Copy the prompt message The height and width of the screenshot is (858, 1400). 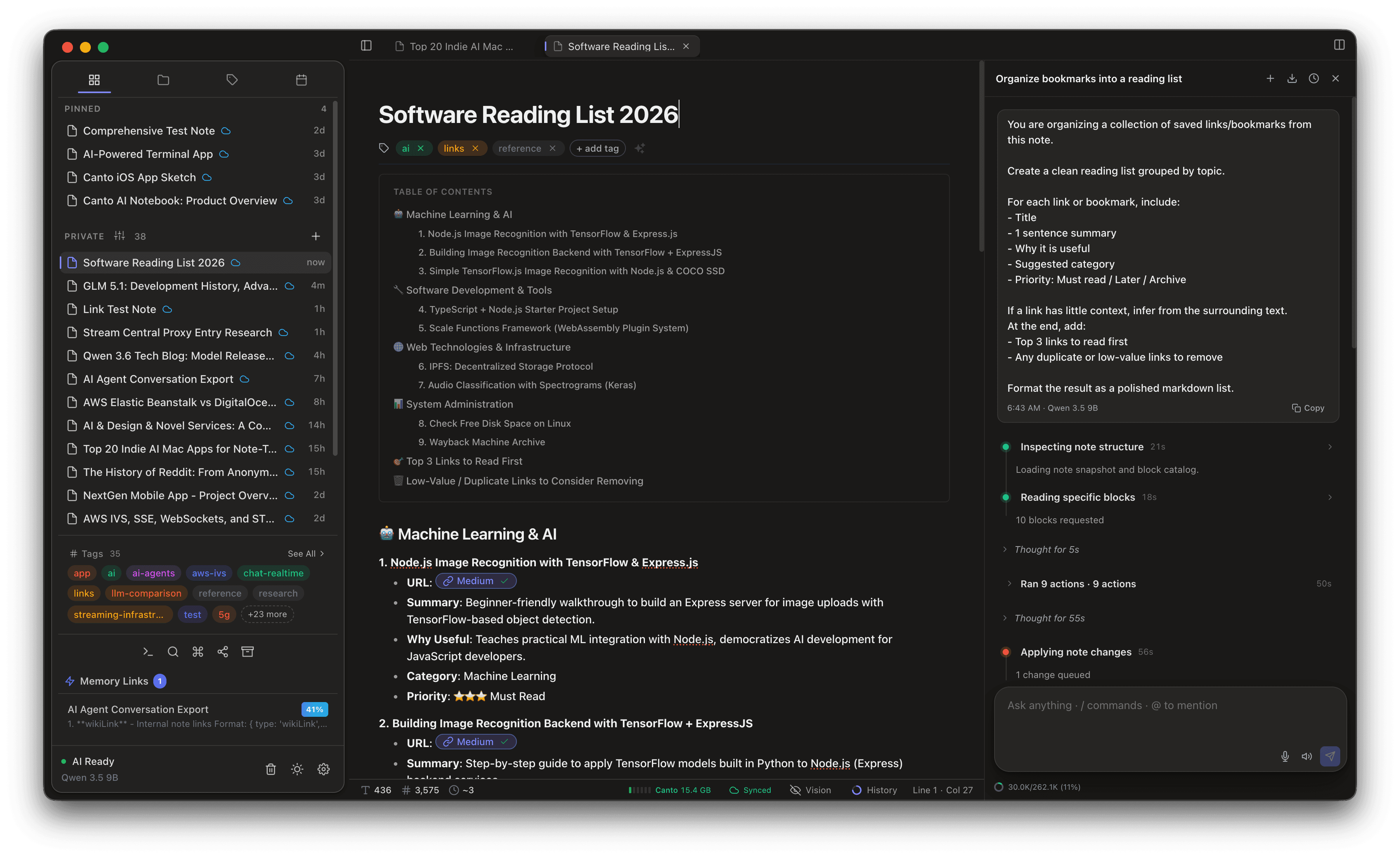point(1308,408)
